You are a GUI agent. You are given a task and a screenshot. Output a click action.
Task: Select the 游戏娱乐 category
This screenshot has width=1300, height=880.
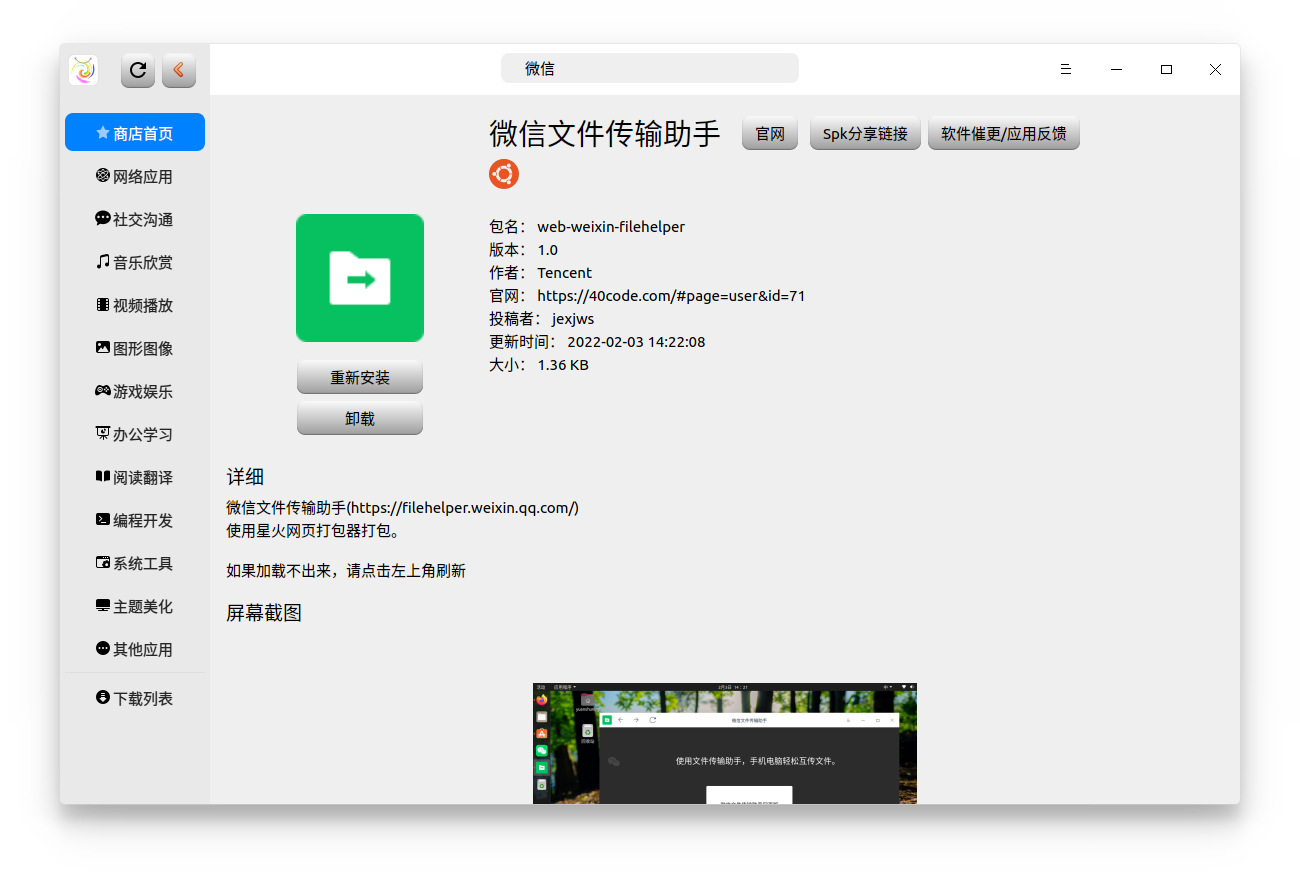(x=135, y=390)
